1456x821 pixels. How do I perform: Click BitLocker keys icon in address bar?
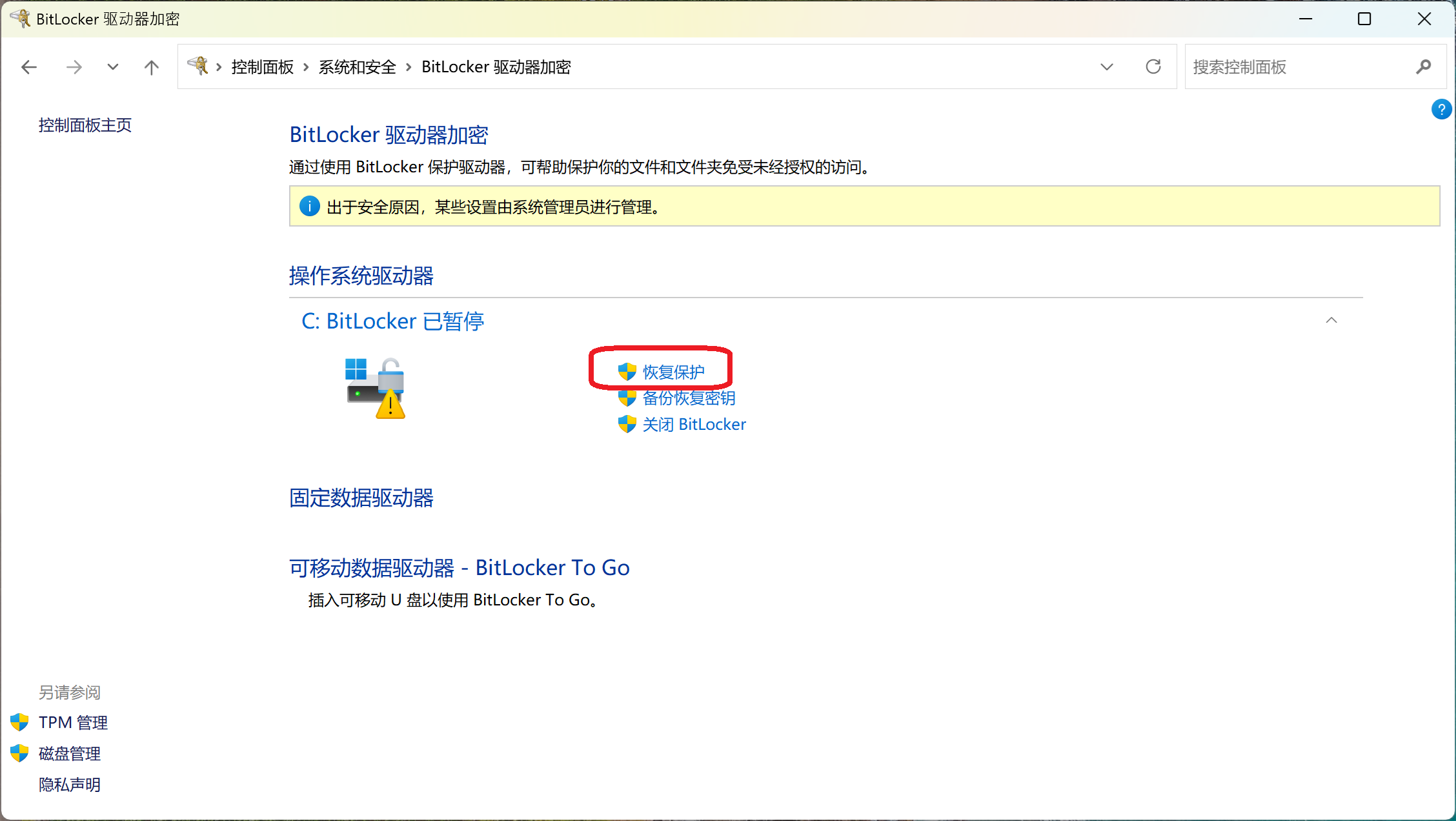198,66
